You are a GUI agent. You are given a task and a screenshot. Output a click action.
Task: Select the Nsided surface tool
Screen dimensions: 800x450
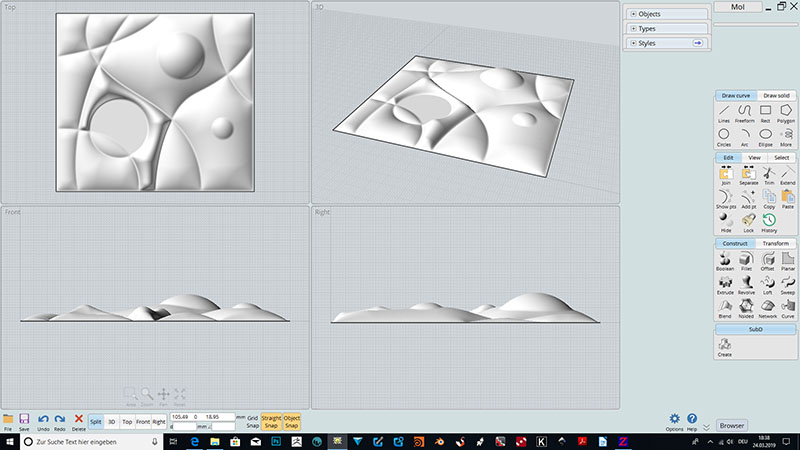pos(746,309)
